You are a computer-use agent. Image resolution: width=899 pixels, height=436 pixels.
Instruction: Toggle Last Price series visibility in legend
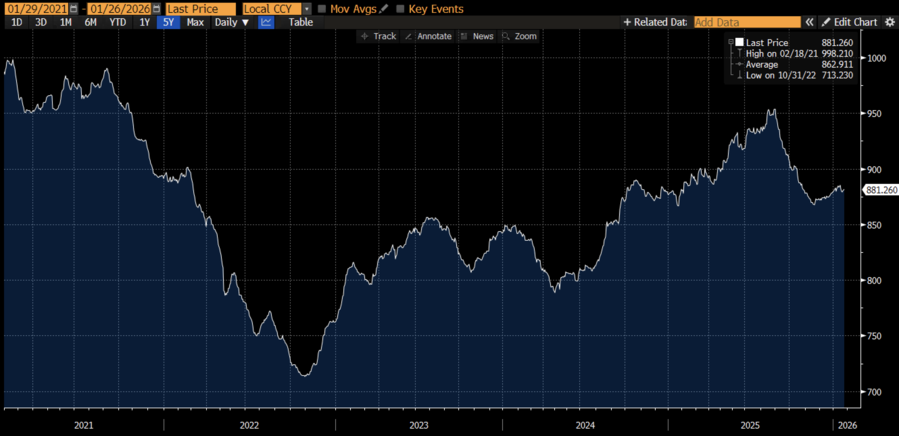tap(765, 43)
